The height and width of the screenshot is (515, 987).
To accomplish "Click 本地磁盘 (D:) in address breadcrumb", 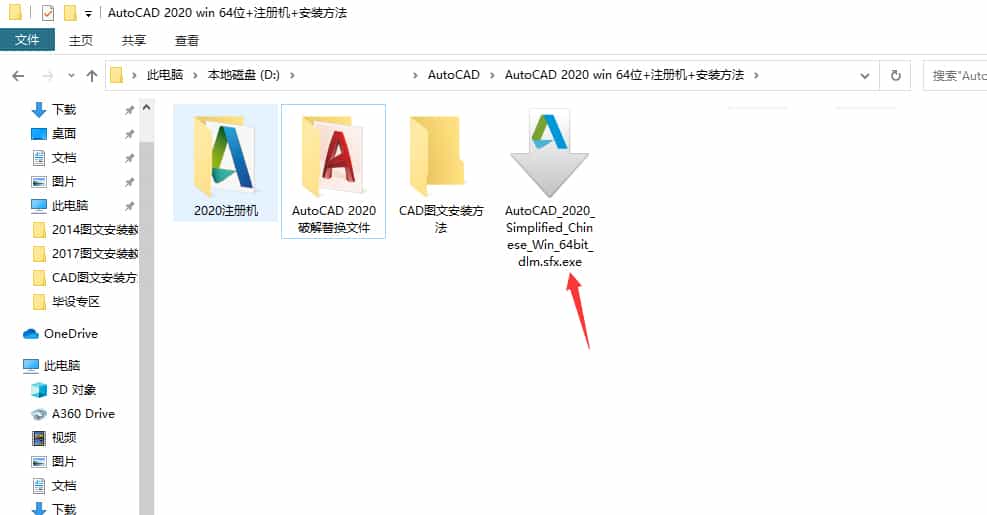I will (x=244, y=75).
